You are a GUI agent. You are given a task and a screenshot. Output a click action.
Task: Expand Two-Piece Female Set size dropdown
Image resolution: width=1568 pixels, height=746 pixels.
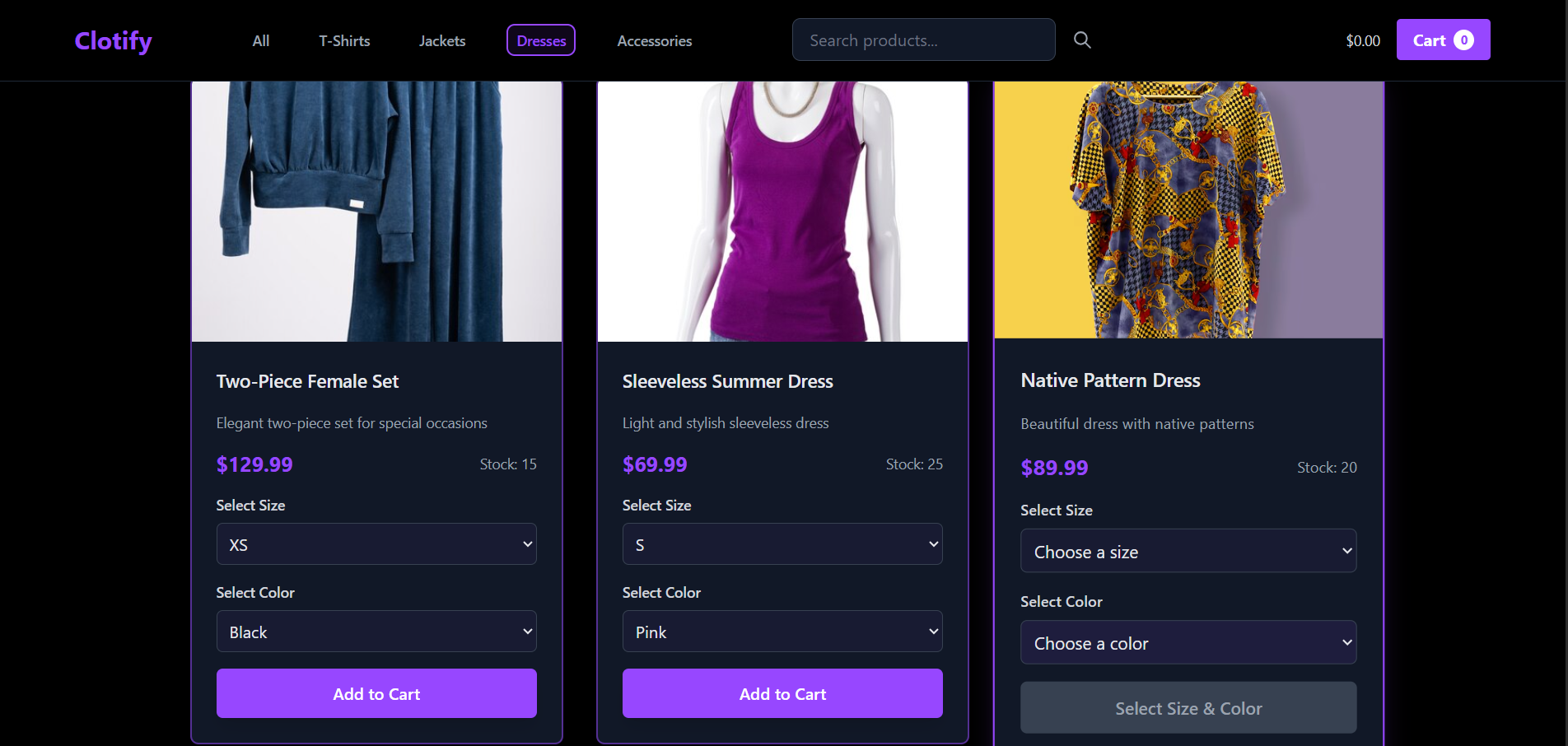[376, 544]
